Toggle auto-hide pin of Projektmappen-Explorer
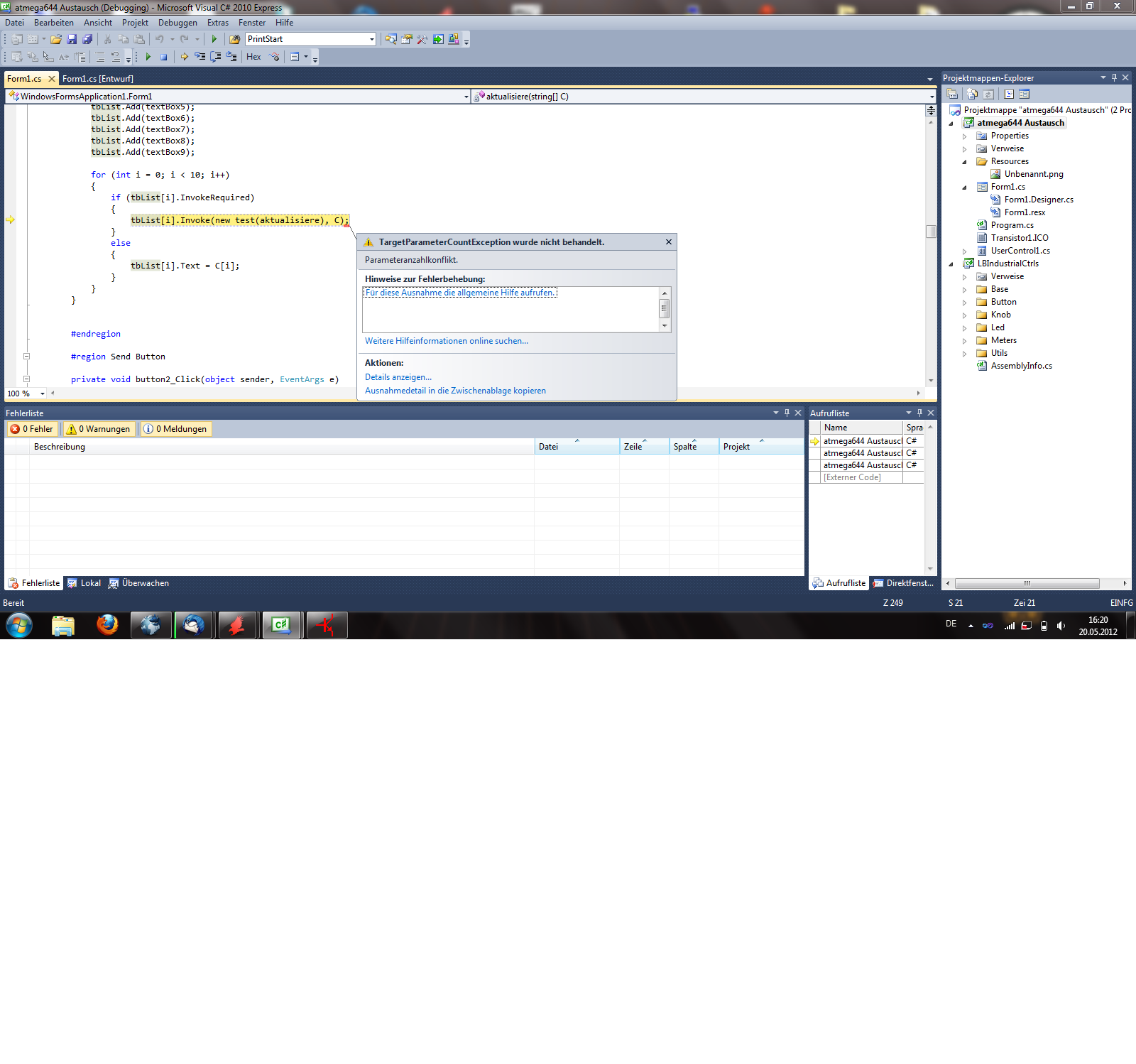1136x1064 pixels. click(1114, 77)
